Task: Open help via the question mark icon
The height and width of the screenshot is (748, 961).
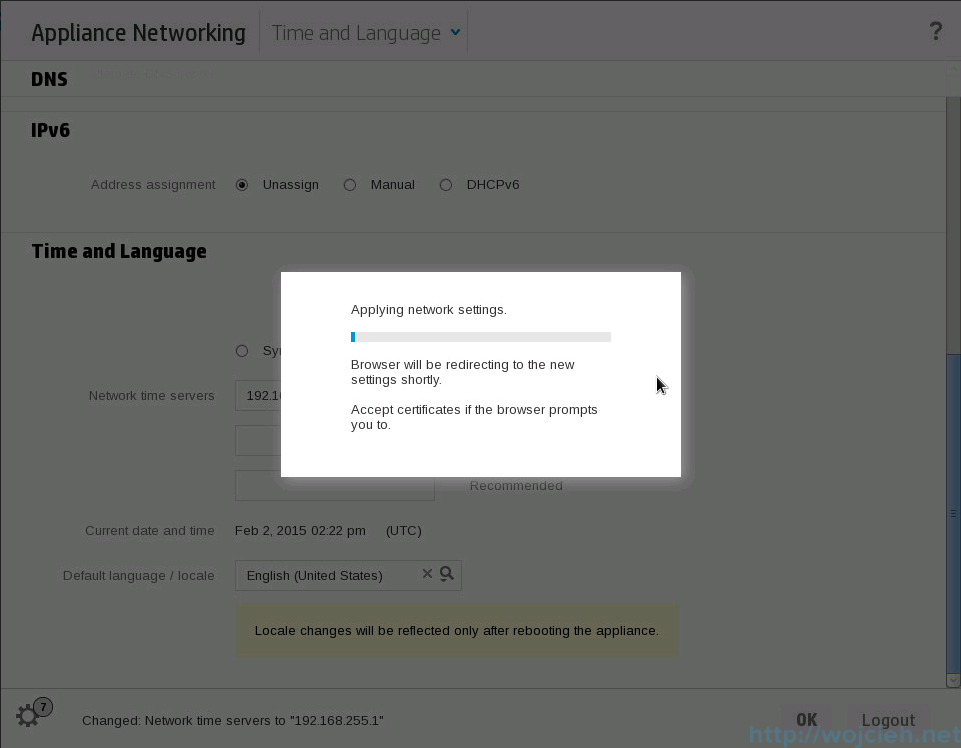Action: (935, 31)
